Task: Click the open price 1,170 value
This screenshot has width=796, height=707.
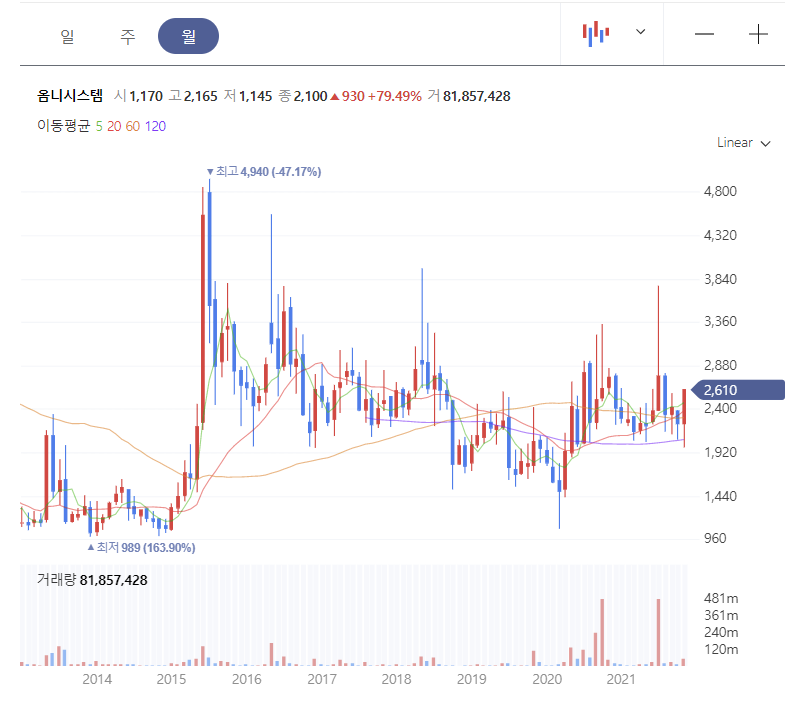Action: point(146,96)
